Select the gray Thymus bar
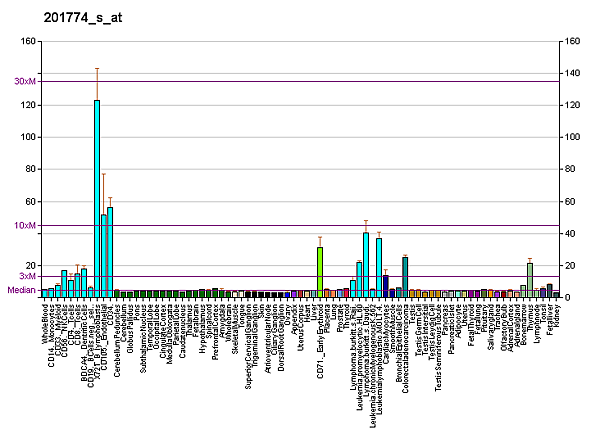This screenshot has height=434, width=600. coord(530,280)
